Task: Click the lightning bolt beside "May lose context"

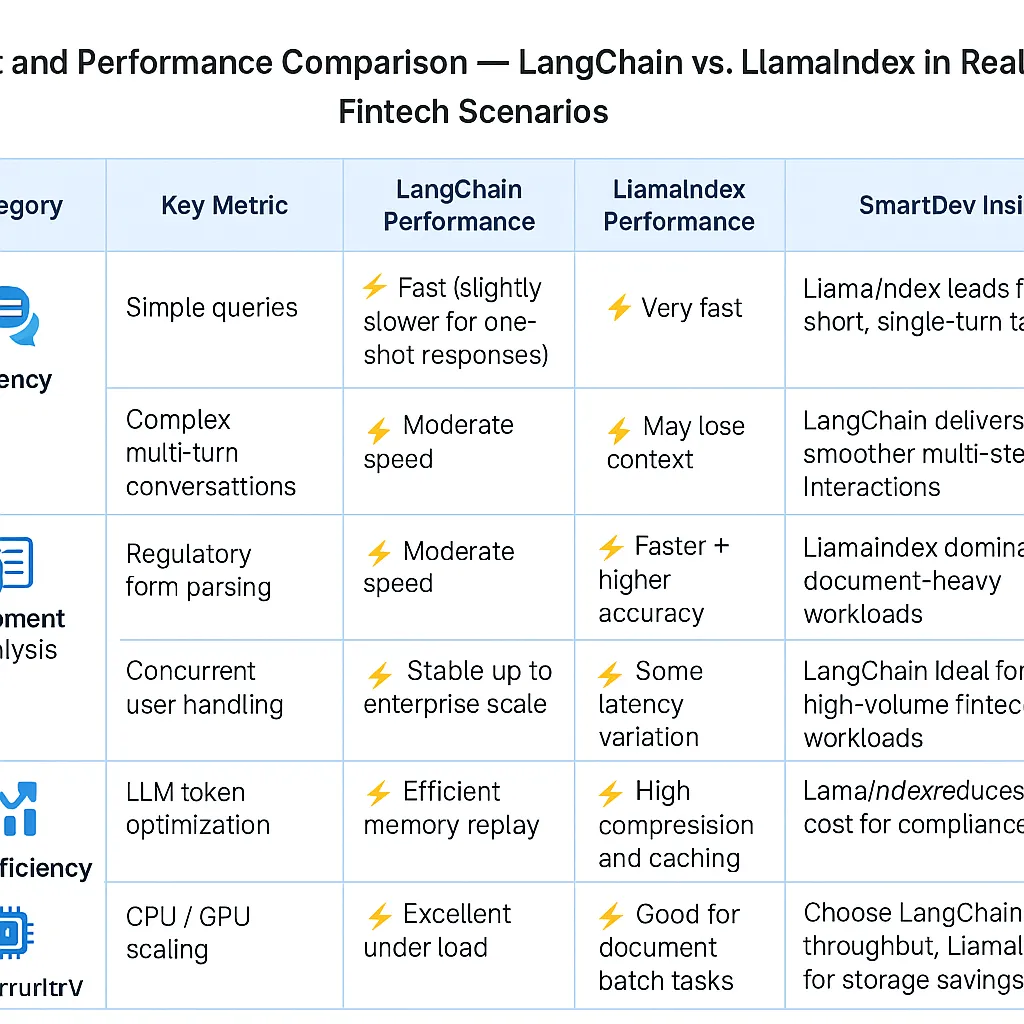Action: coord(619,431)
